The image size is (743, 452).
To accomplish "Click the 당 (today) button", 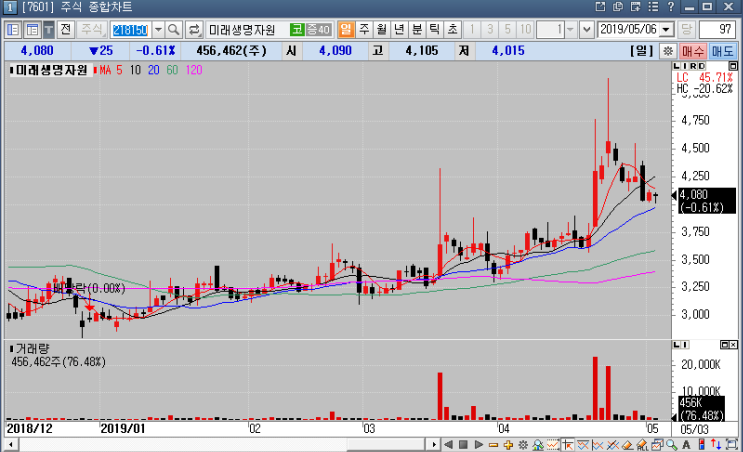I will point(686,29).
